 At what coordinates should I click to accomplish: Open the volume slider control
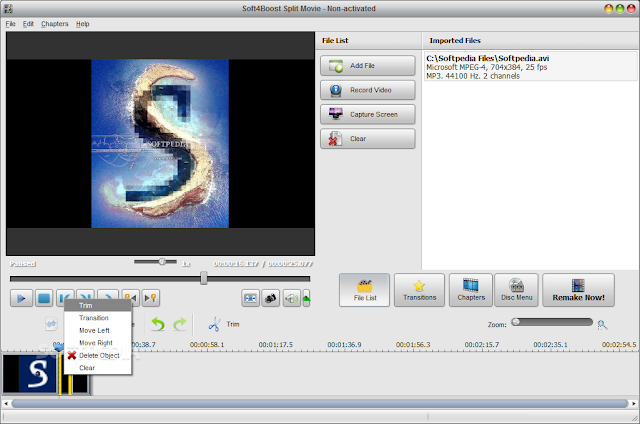coord(306,298)
